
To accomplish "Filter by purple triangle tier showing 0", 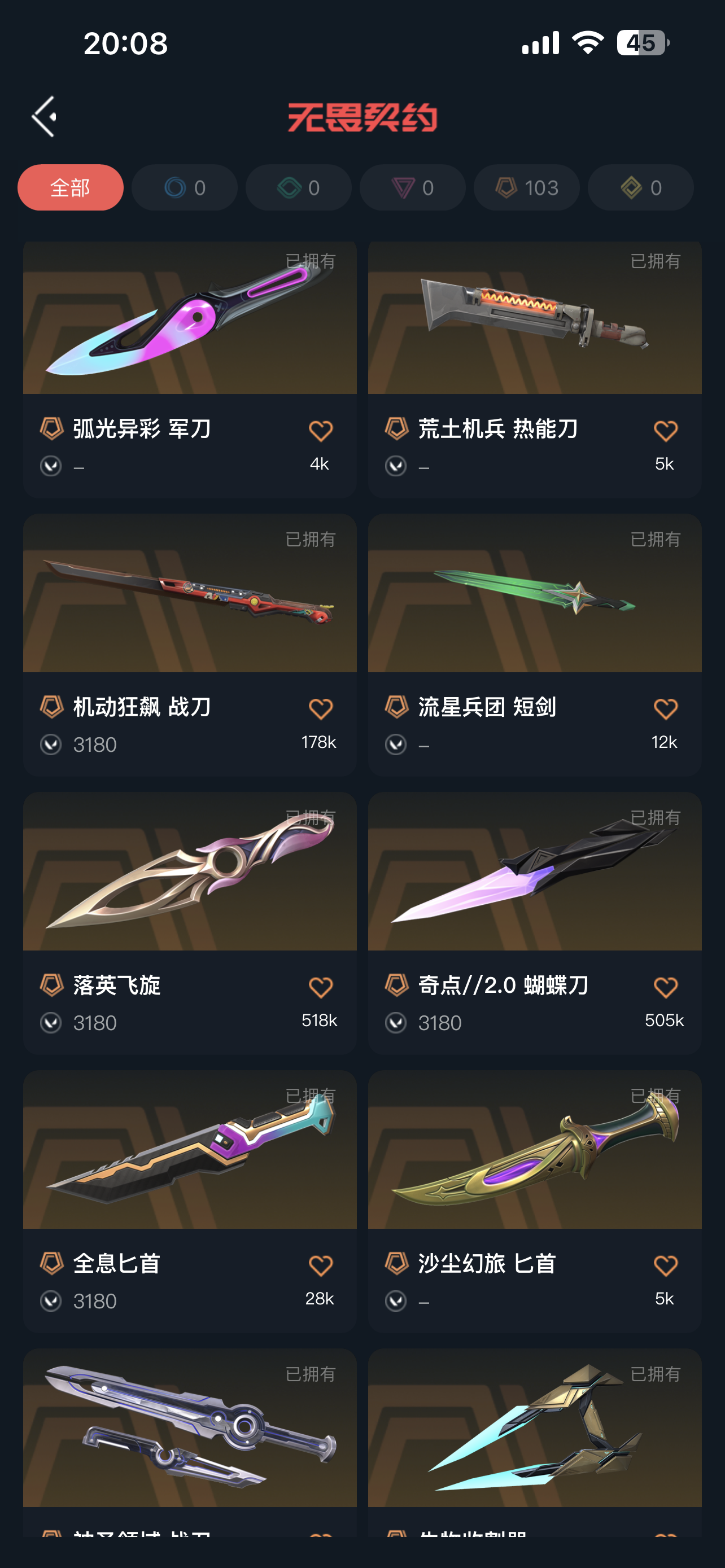I will [x=413, y=187].
